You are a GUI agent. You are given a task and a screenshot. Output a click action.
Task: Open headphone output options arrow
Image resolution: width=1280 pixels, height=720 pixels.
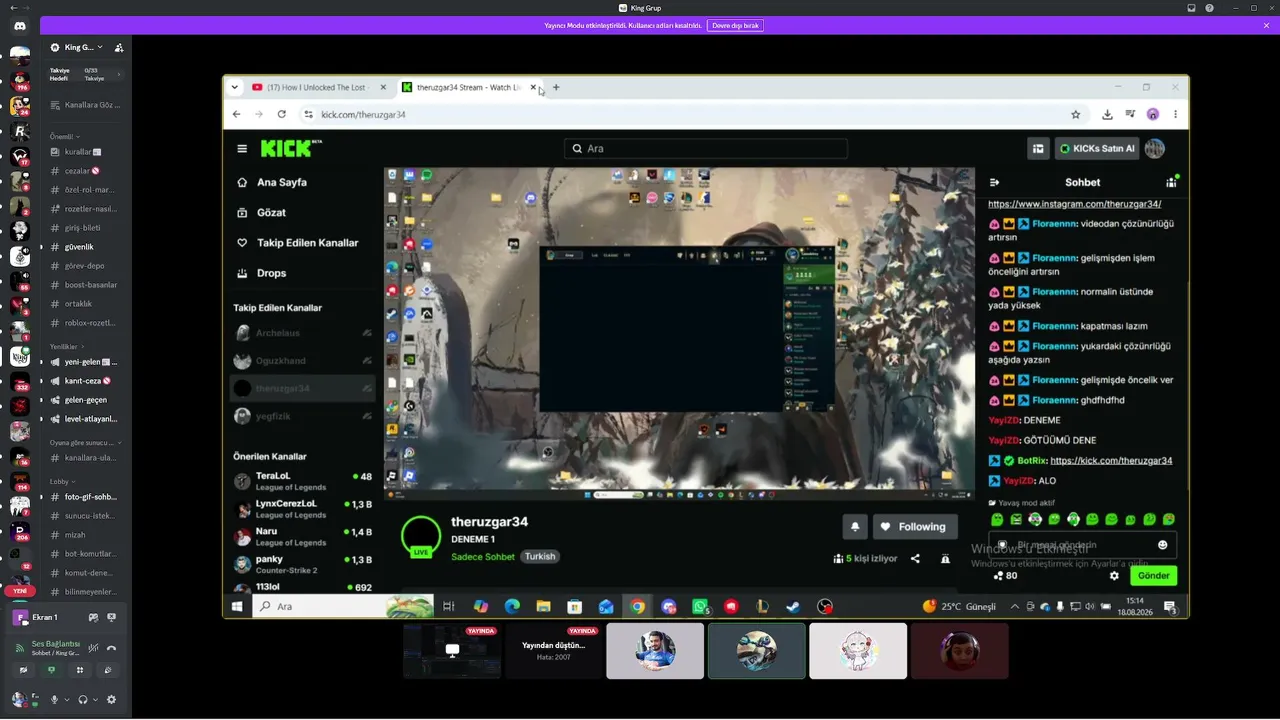click(95, 700)
